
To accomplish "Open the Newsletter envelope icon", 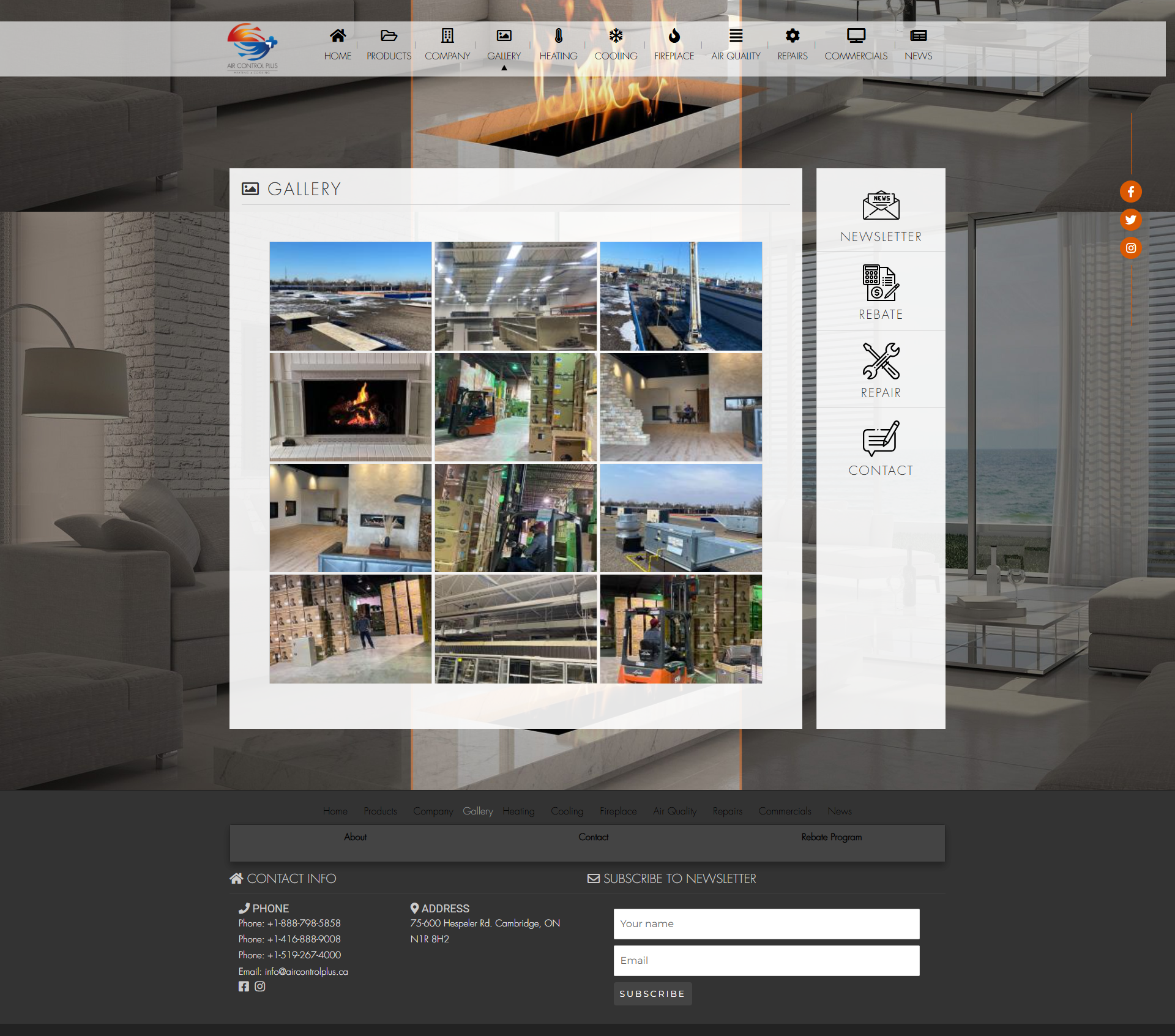I will pyautogui.click(x=880, y=206).
